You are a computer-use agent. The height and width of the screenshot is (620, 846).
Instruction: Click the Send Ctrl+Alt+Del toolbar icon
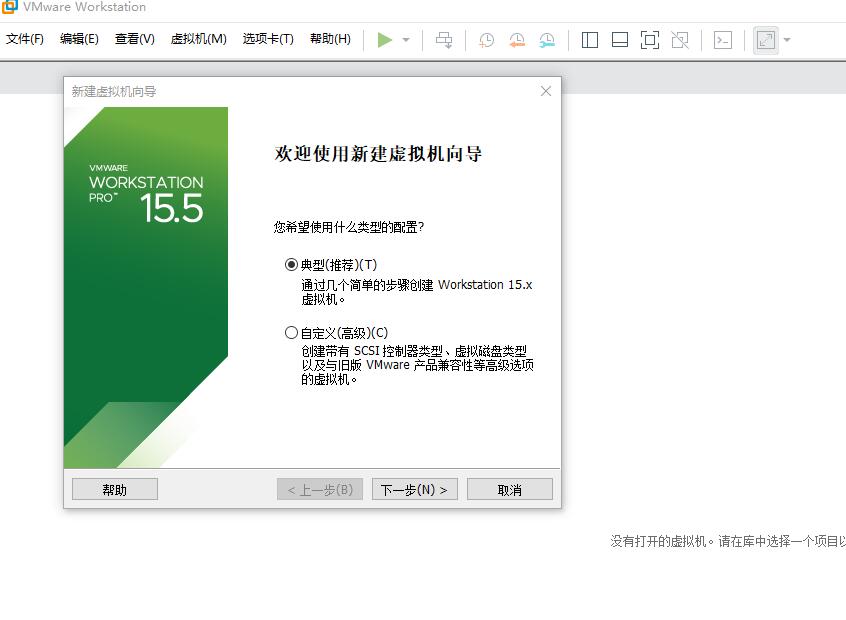click(444, 40)
